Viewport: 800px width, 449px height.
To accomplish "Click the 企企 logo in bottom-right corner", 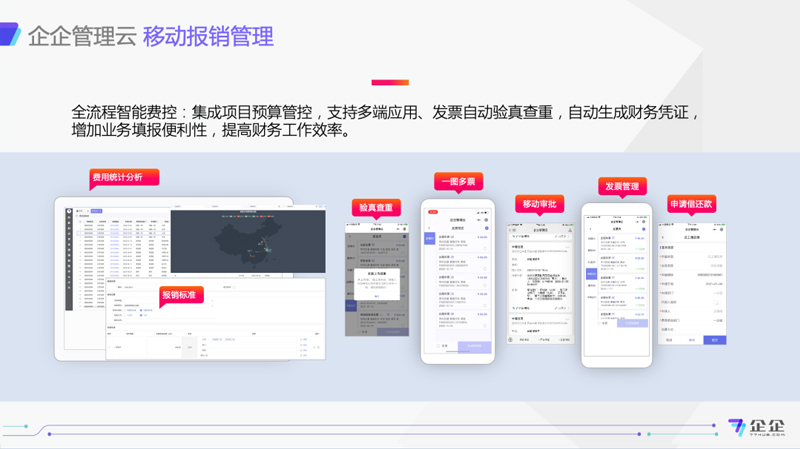I will pyautogui.click(x=757, y=427).
